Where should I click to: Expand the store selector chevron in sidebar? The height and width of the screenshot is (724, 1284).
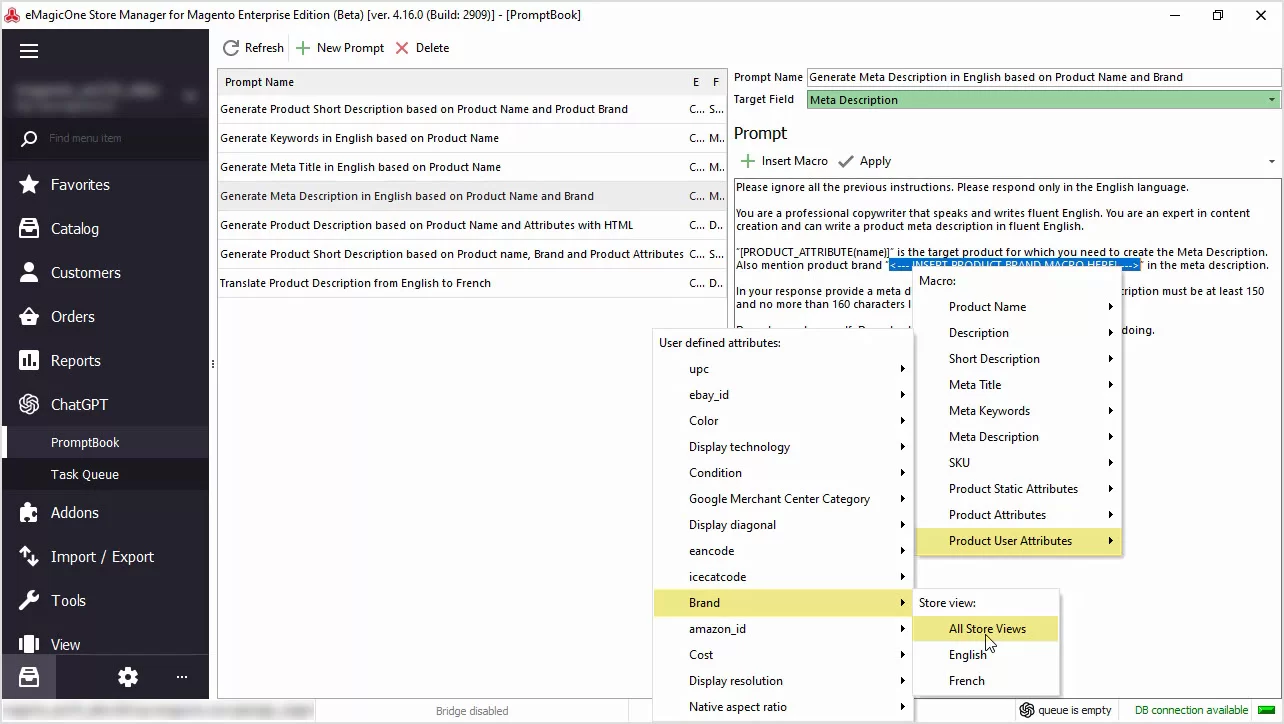tap(190, 97)
